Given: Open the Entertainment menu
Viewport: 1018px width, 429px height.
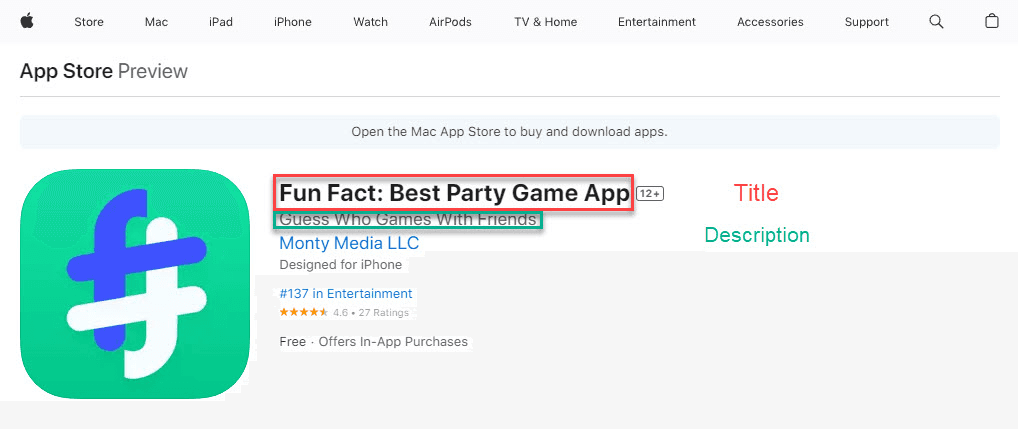Looking at the screenshot, I should pos(657,22).
